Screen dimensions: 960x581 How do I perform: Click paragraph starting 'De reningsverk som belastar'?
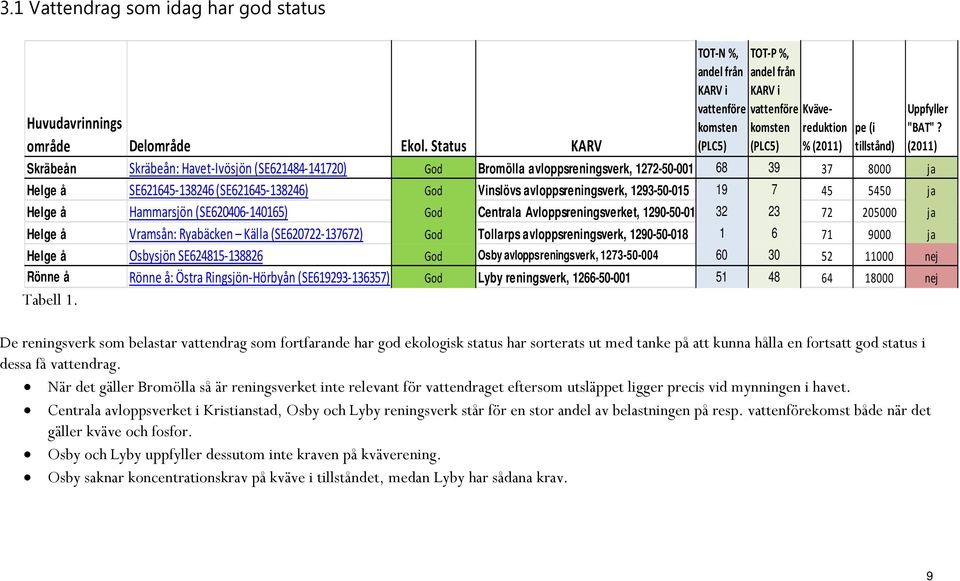click(x=463, y=353)
